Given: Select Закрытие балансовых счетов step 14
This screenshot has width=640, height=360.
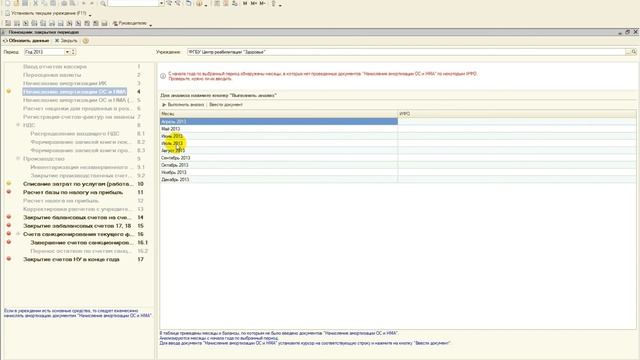Looking at the screenshot, I should click(x=77, y=217).
